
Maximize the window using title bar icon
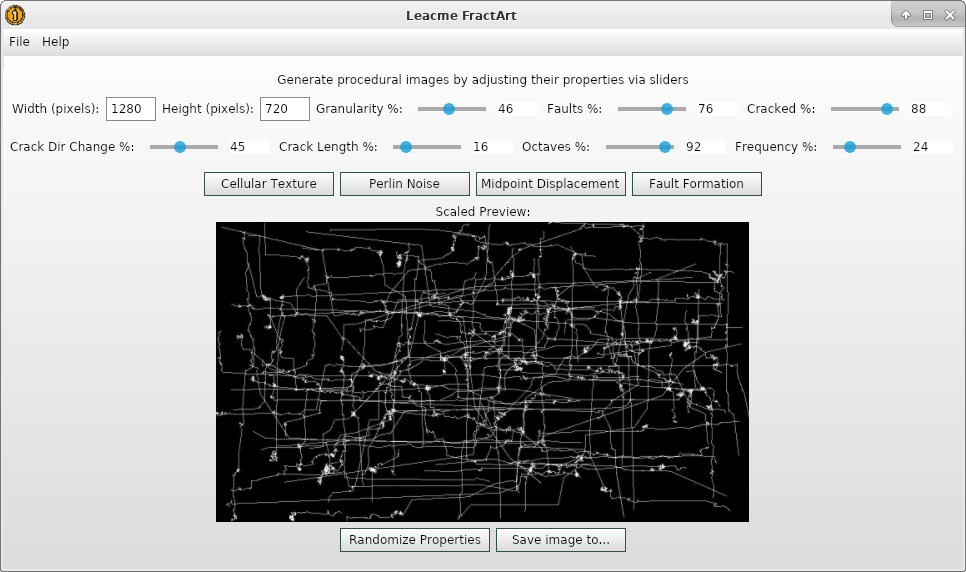927,15
